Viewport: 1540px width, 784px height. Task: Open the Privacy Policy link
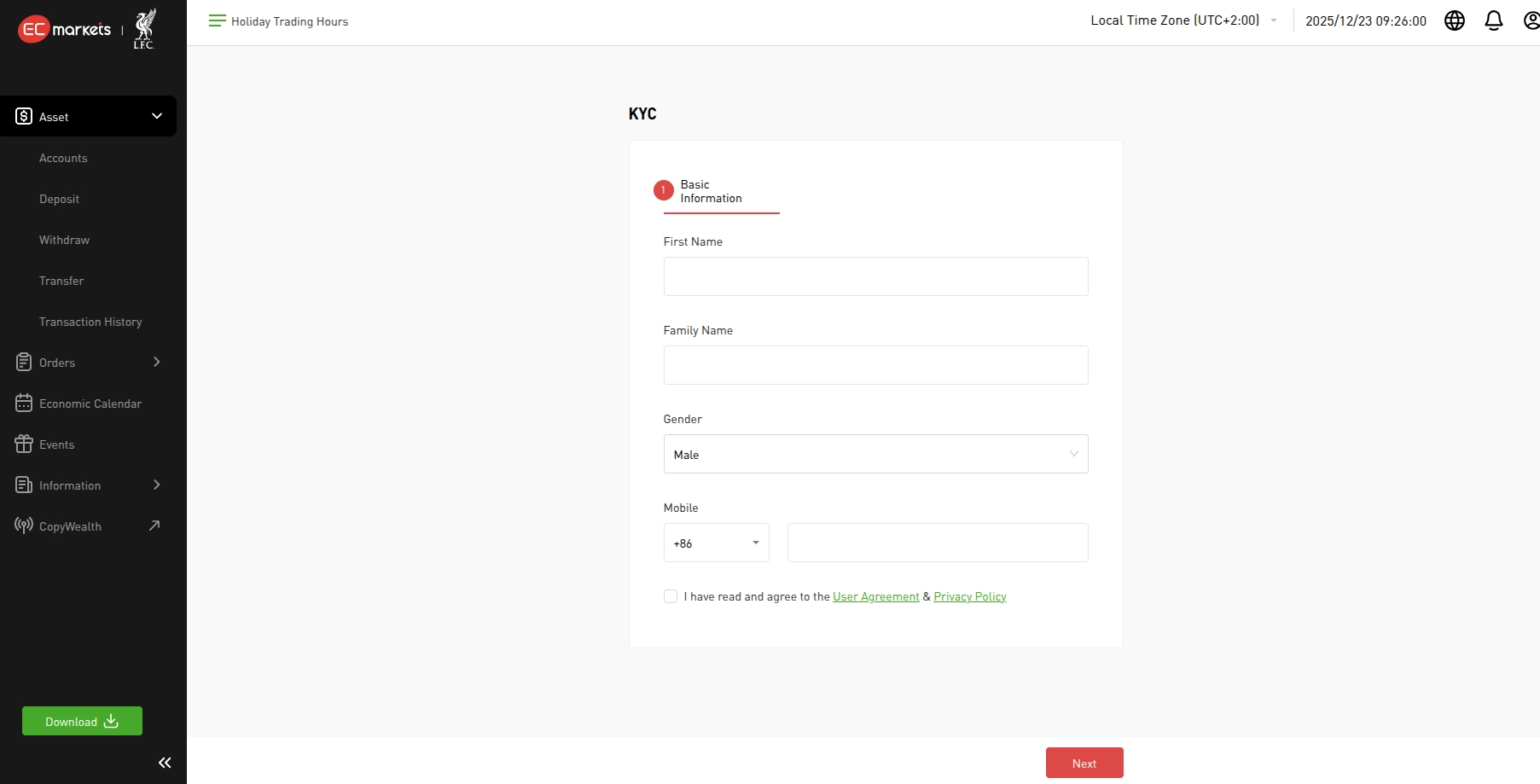(x=969, y=596)
